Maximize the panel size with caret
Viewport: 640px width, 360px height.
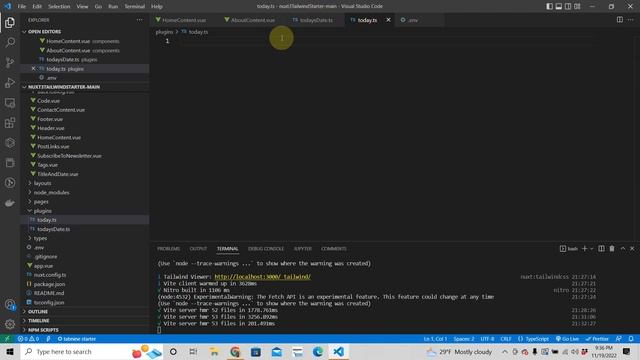[x=623, y=249]
